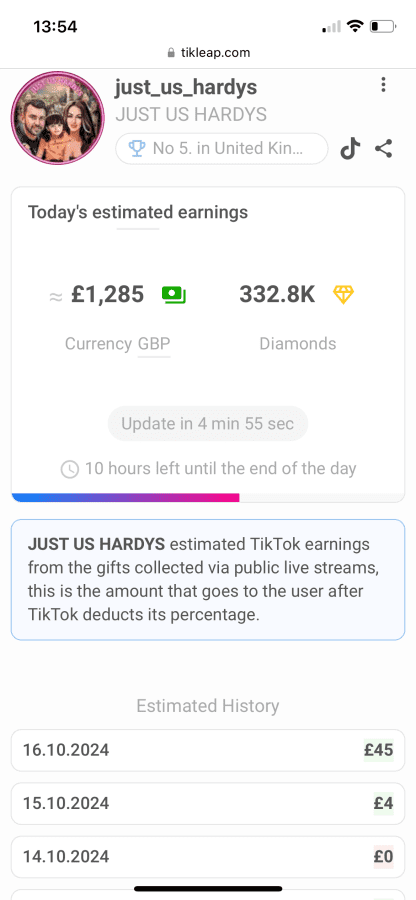Click the trophy icon in ranking pill
The width and height of the screenshot is (416, 900).
[137, 149]
